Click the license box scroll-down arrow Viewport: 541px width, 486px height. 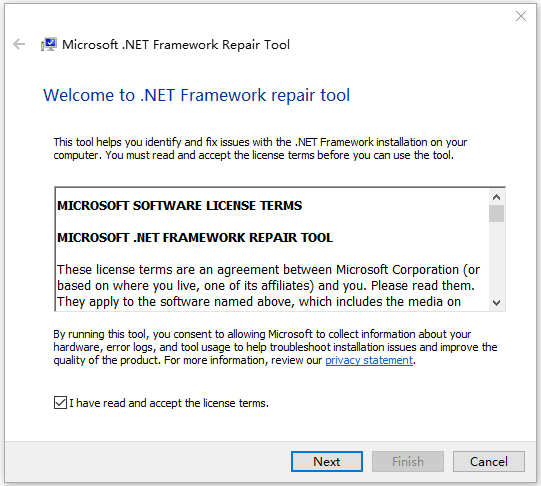pos(496,302)
